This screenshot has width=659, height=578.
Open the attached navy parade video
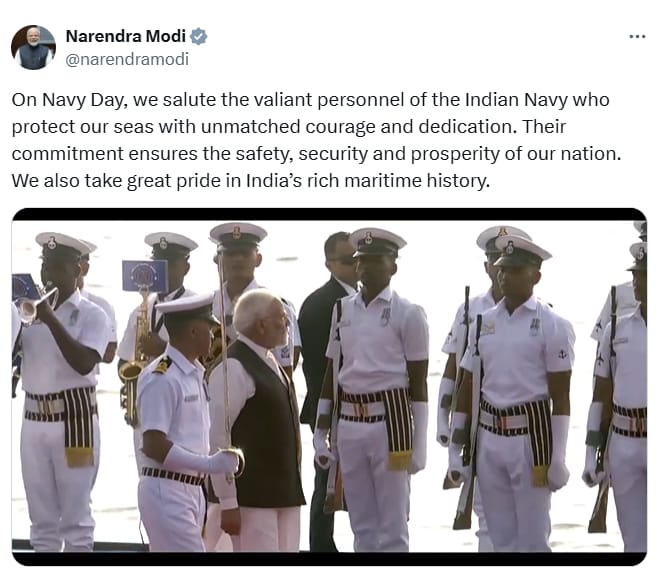(329, 387)
